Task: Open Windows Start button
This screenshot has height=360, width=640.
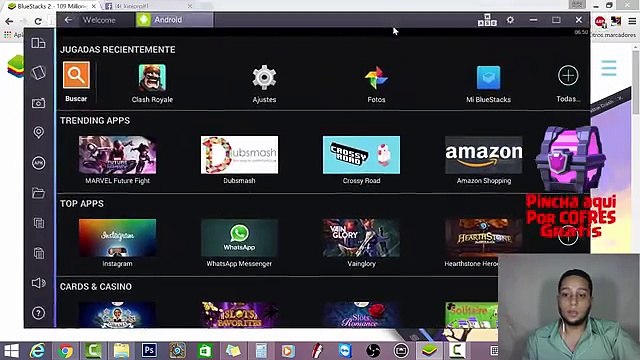Action: pos(11,351)
